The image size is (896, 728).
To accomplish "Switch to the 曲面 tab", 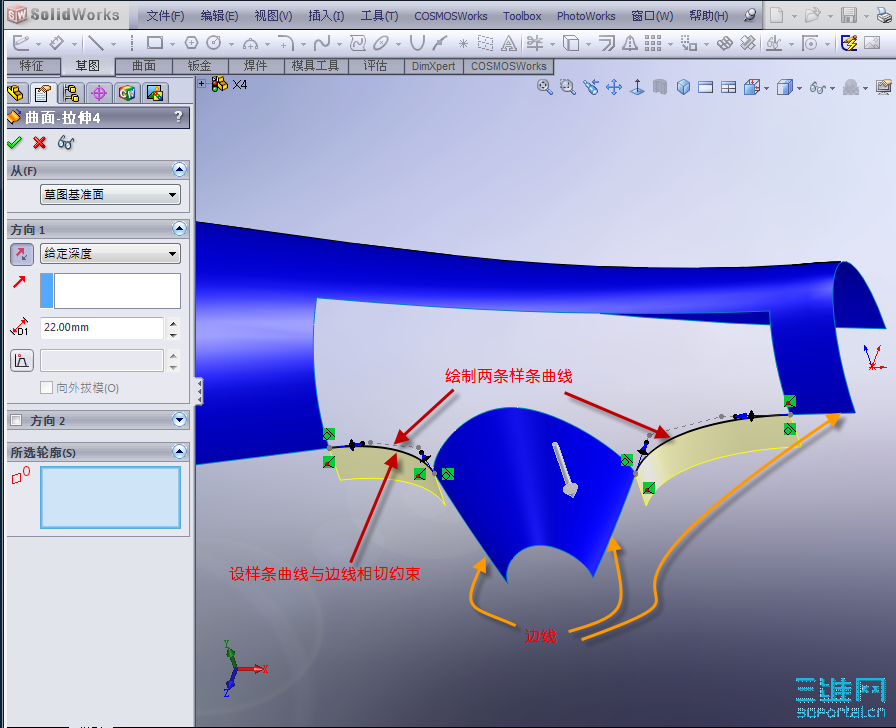I will 144,66.
